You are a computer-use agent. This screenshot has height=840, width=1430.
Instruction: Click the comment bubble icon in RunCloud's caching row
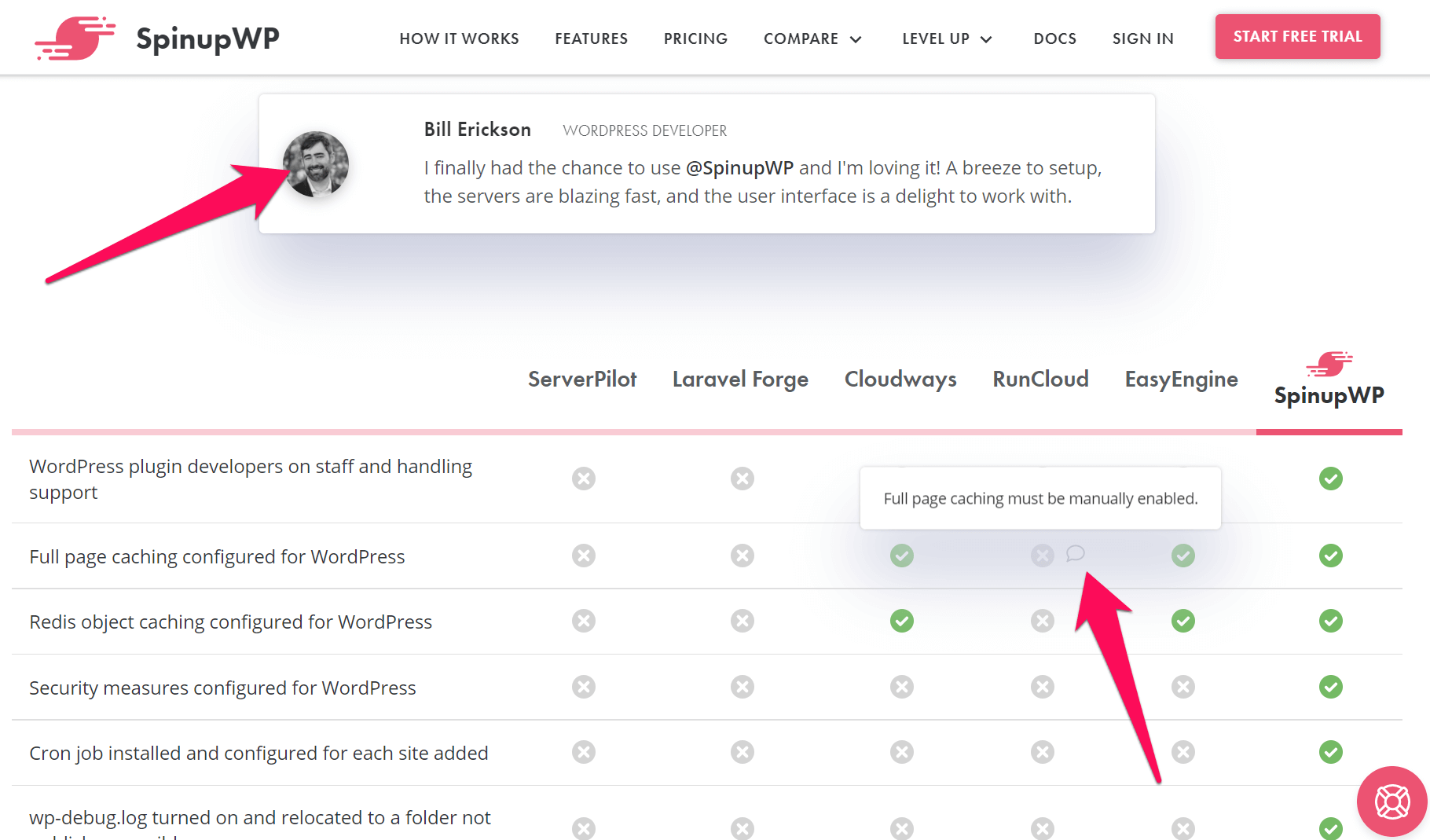coord(1075,554)
